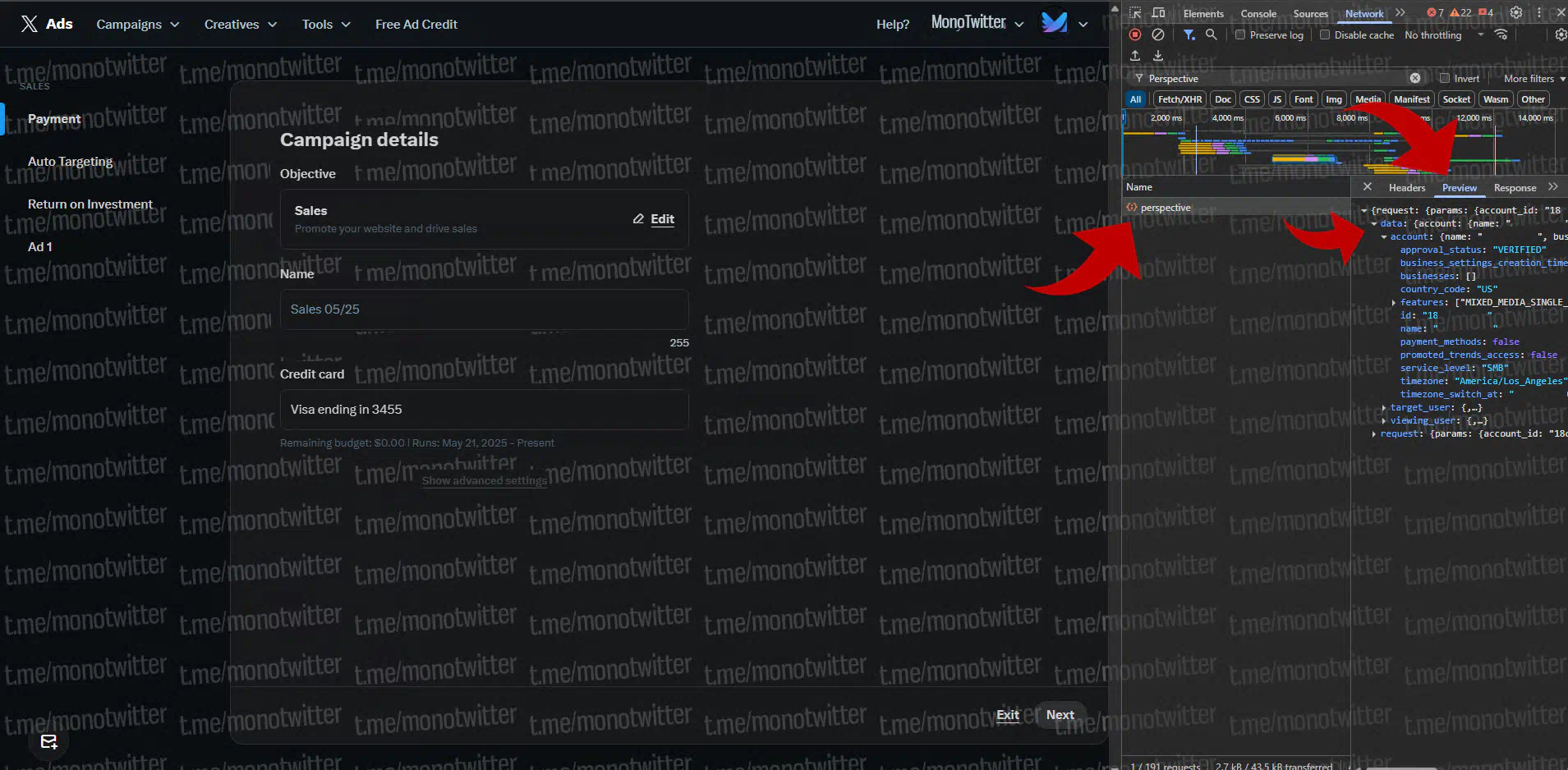Show advanced settings link
The height and width of the screenshot is (770, 1568).
[484, 481]
